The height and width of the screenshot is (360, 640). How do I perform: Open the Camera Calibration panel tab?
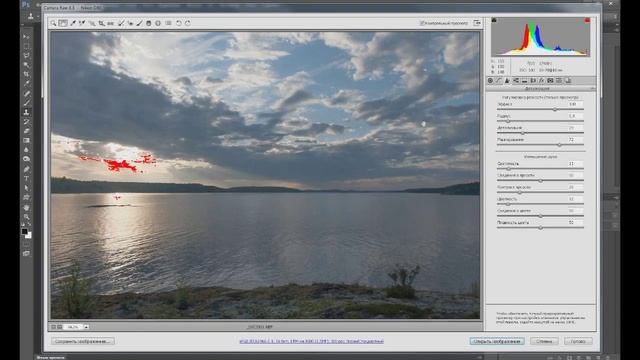550,81
